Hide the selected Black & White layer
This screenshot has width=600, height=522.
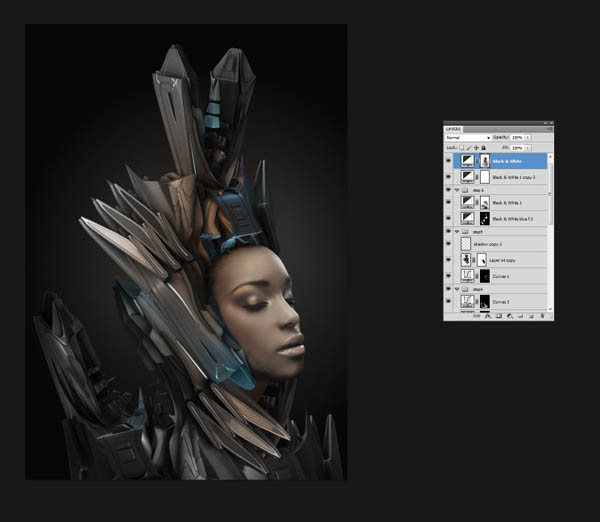coord(448,161)
